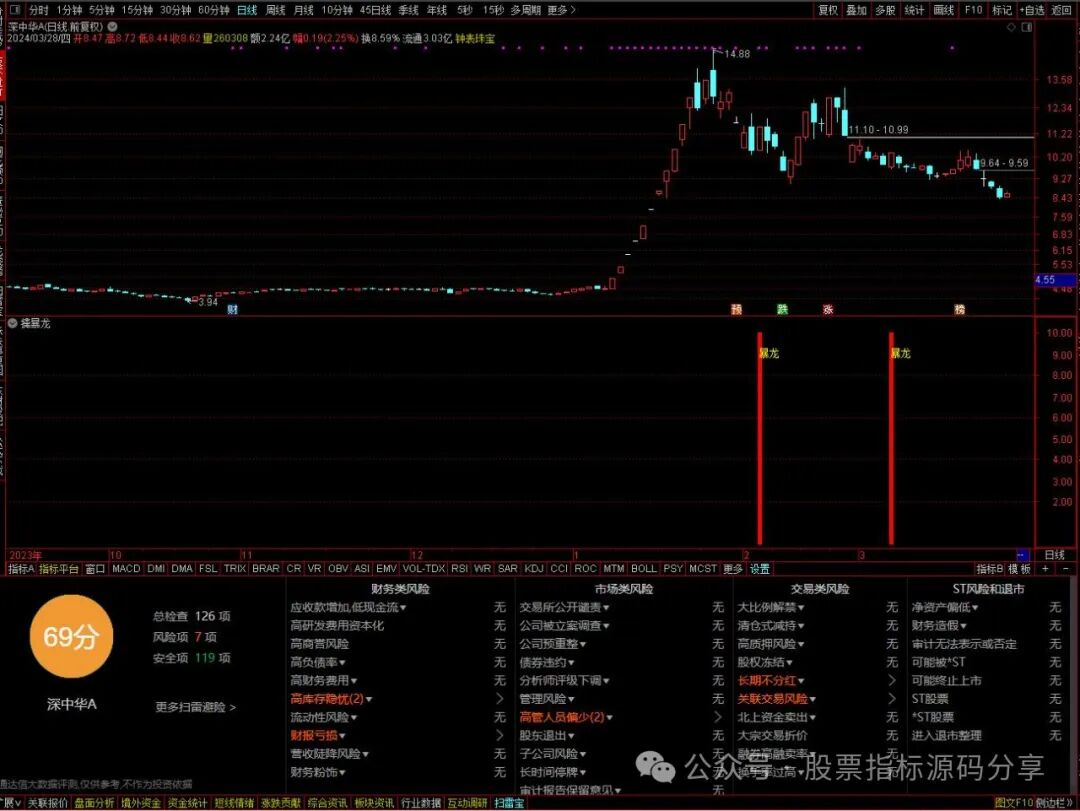Open the 资金统计 bottom tab
This screenshot has height=811, width=1080.
click(187, 803)
